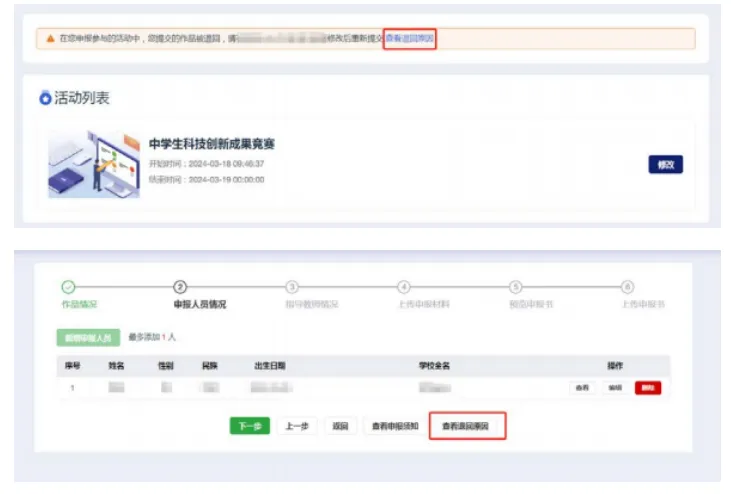This screenshot has height=494, width=731.
Task: Click the 上一步 button
Action: tap(297, 426)
